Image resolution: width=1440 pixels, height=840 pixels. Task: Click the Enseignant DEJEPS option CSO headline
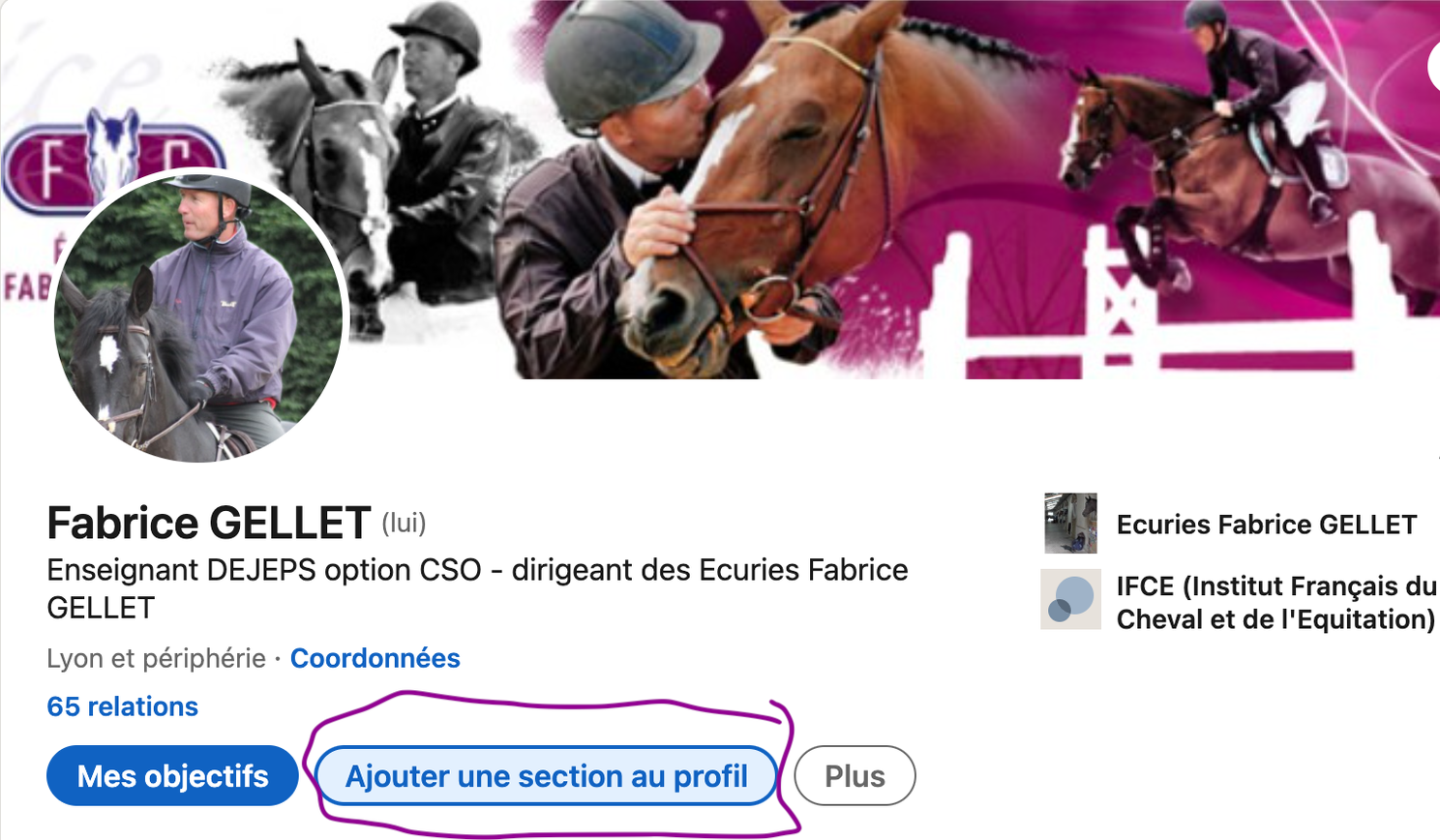click(477, 588)
